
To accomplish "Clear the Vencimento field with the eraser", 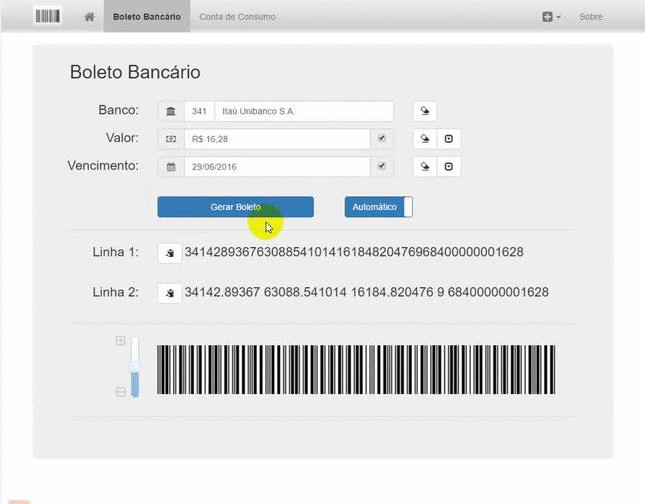I will pos(425,167).
